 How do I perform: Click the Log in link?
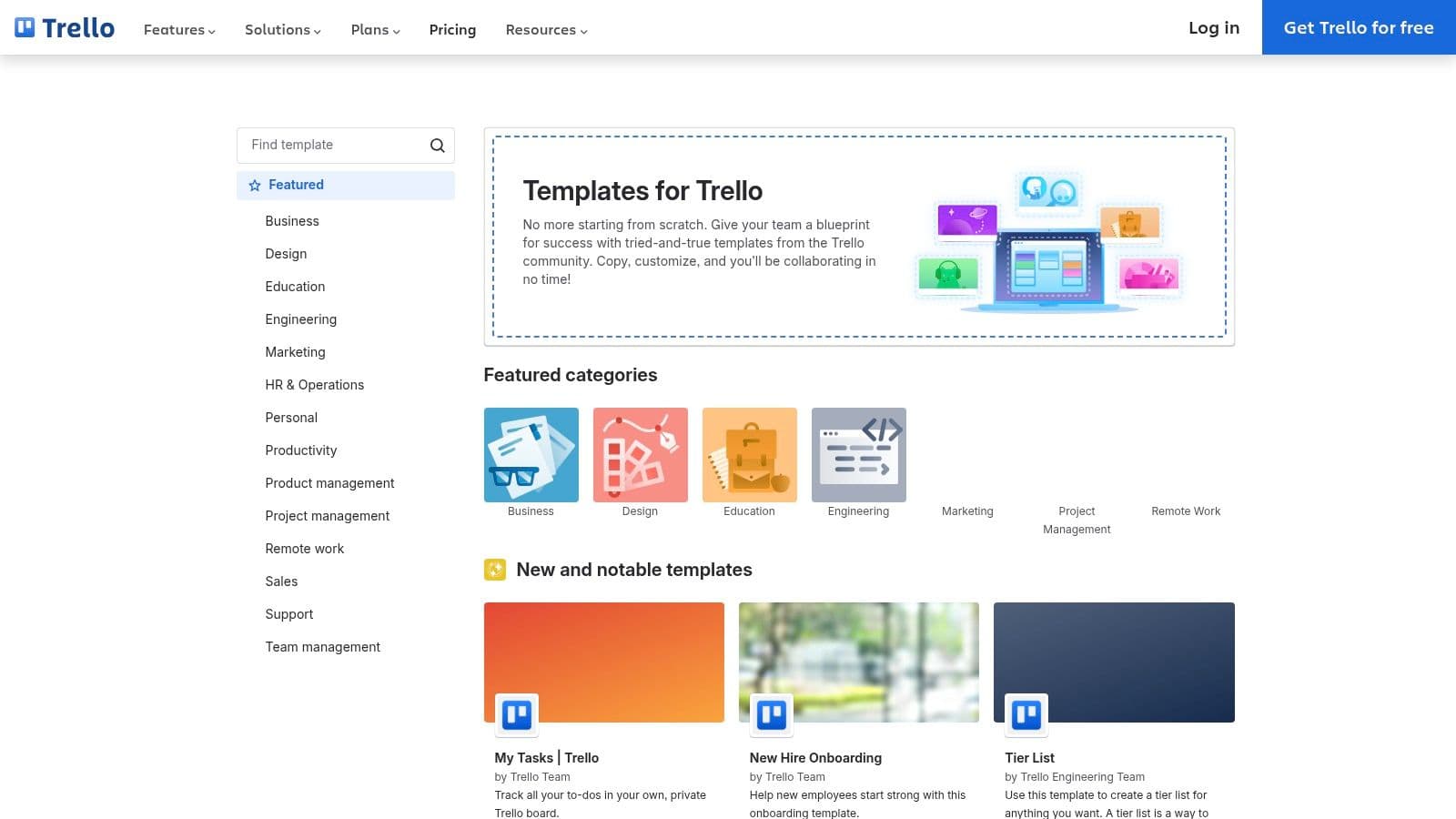coord(1214,27)
